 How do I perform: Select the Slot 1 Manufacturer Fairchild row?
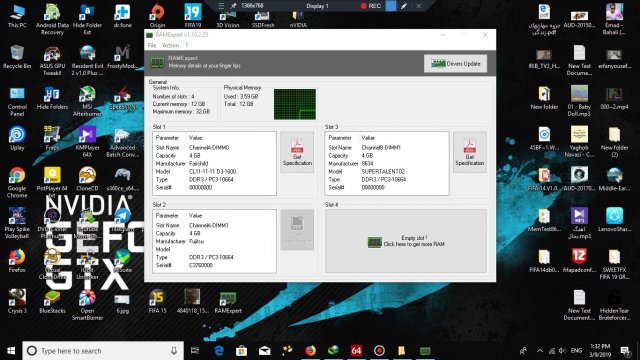pyautogui.click(x=214, y=163)
